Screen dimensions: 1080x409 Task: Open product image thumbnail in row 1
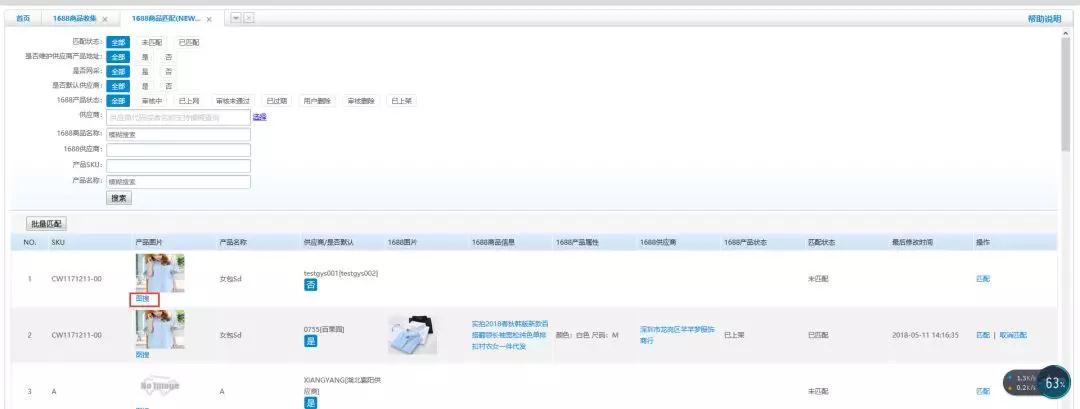pyautogui.click(x=159, y=272)
